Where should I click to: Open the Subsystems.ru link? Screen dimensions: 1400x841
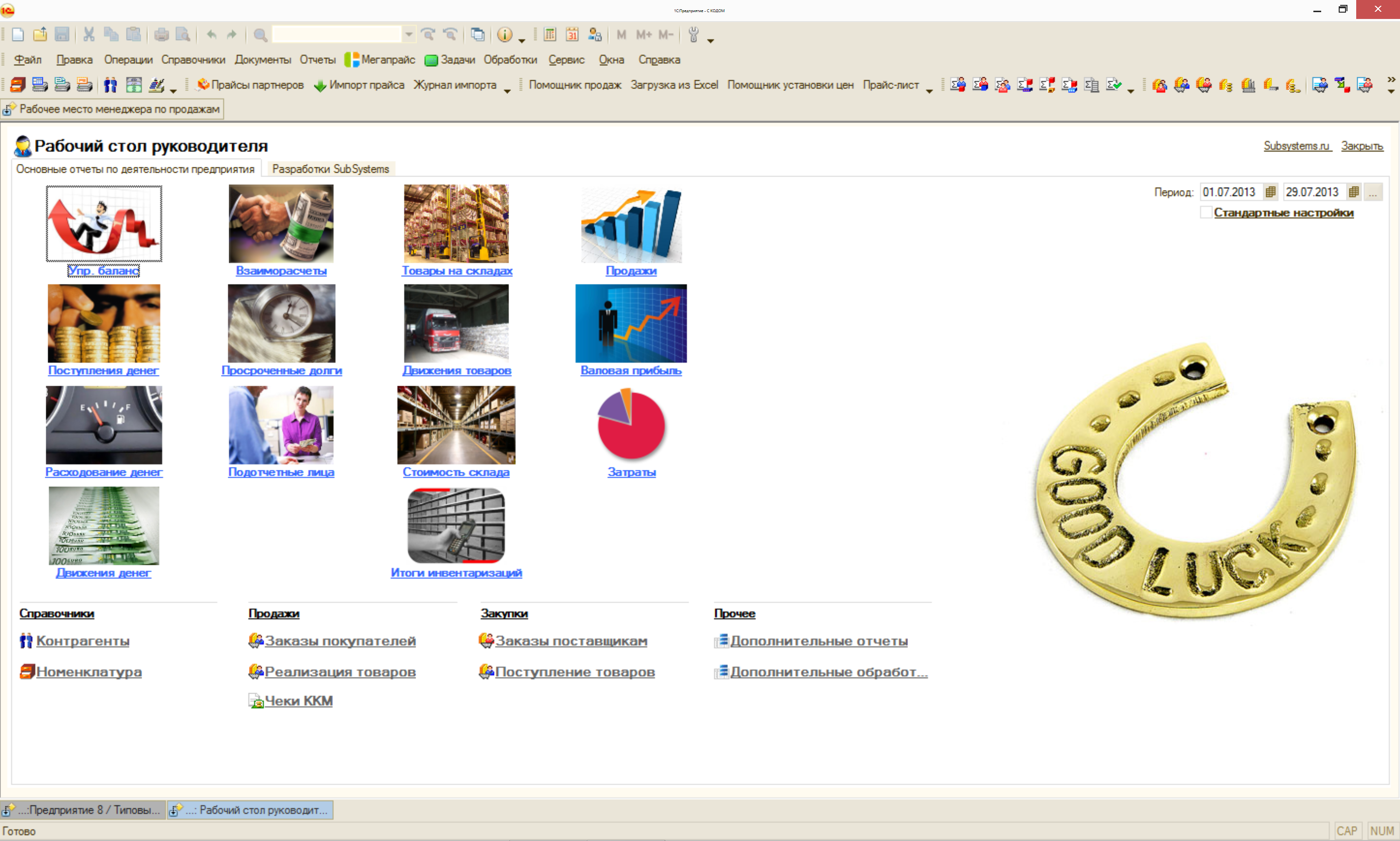coord(1296,145)
